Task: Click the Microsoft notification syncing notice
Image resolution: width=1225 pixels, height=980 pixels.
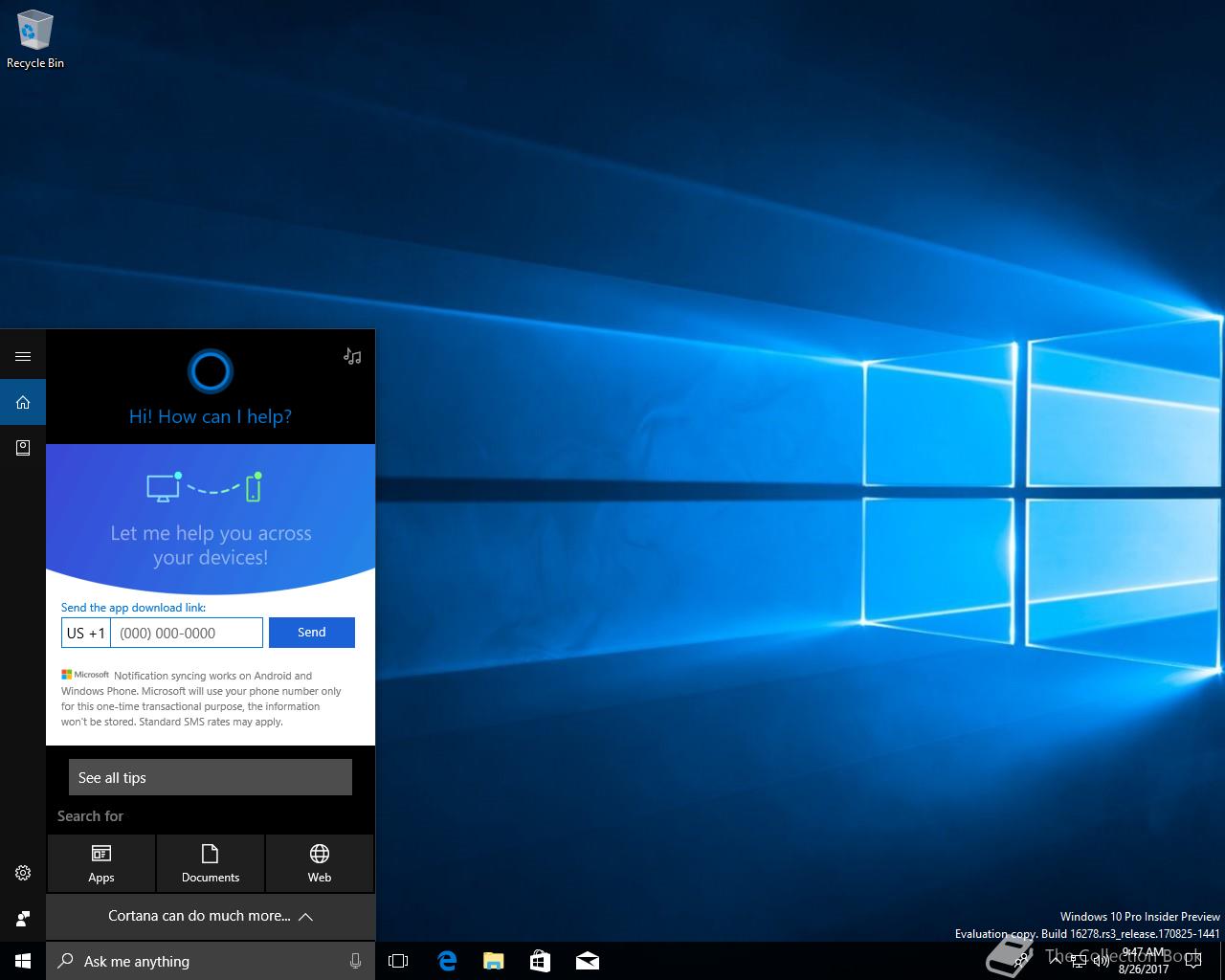Action: 202,699
